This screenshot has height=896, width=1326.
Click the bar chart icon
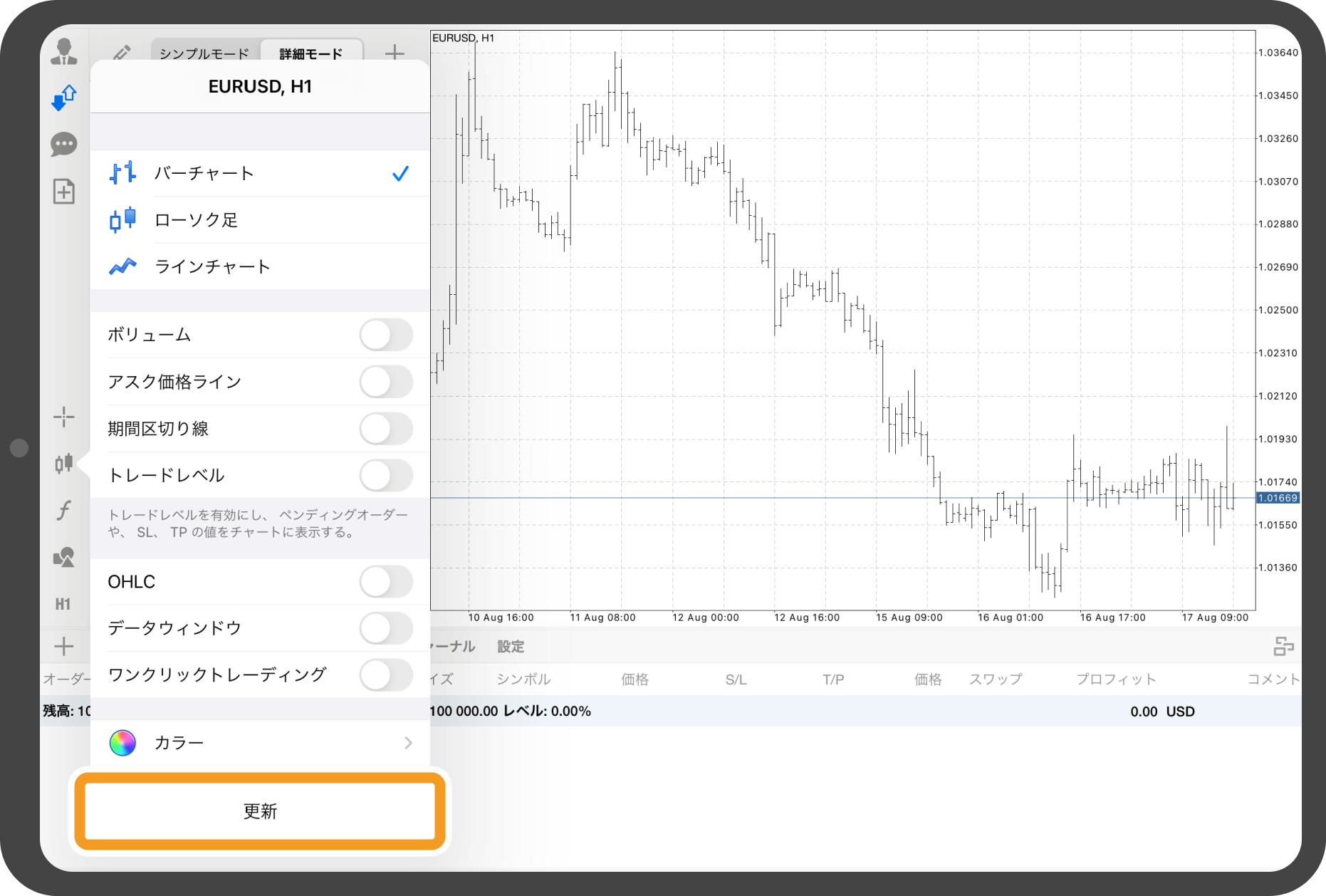122,173
